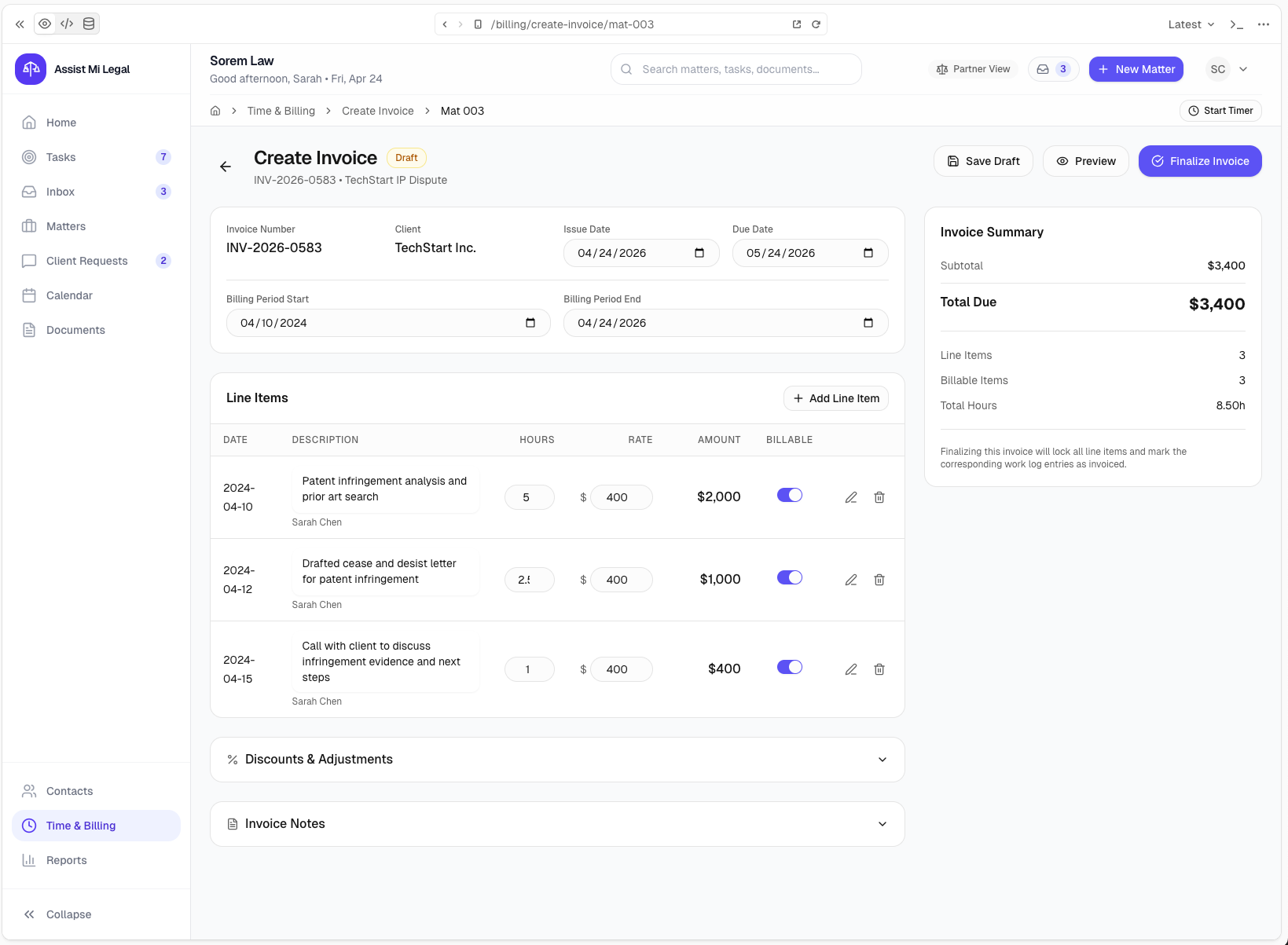Open the Calendar from sidebar
The height and width of the screenshot is (945, 1288).
click(x=70, y=295)
